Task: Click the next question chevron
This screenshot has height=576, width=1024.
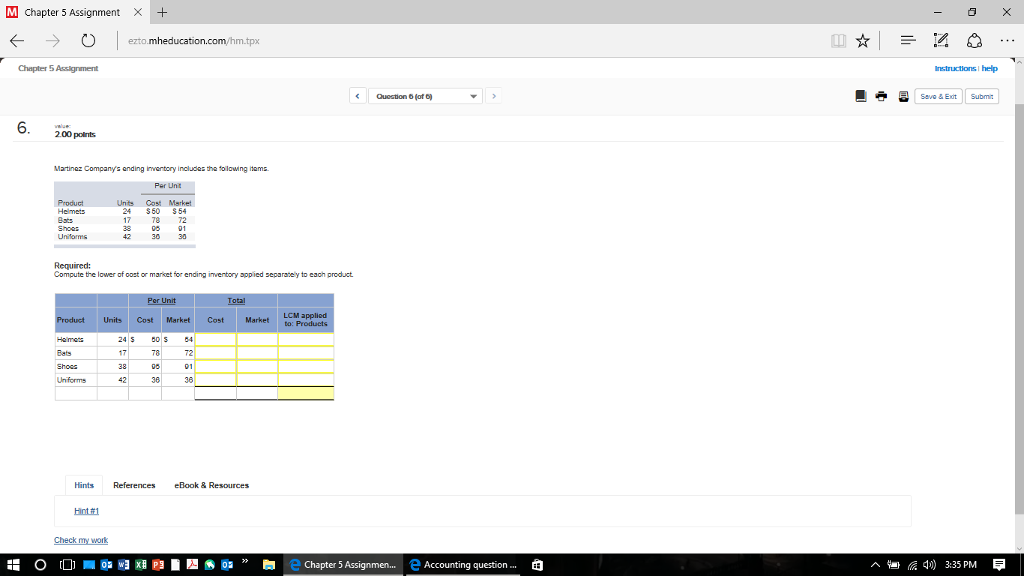Action: 492,95
